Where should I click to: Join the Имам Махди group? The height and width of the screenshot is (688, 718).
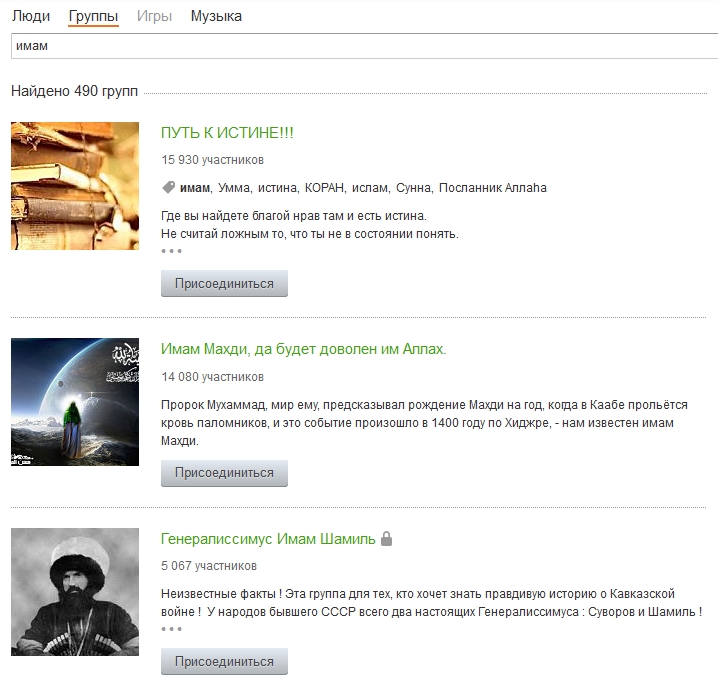point(224,473)
